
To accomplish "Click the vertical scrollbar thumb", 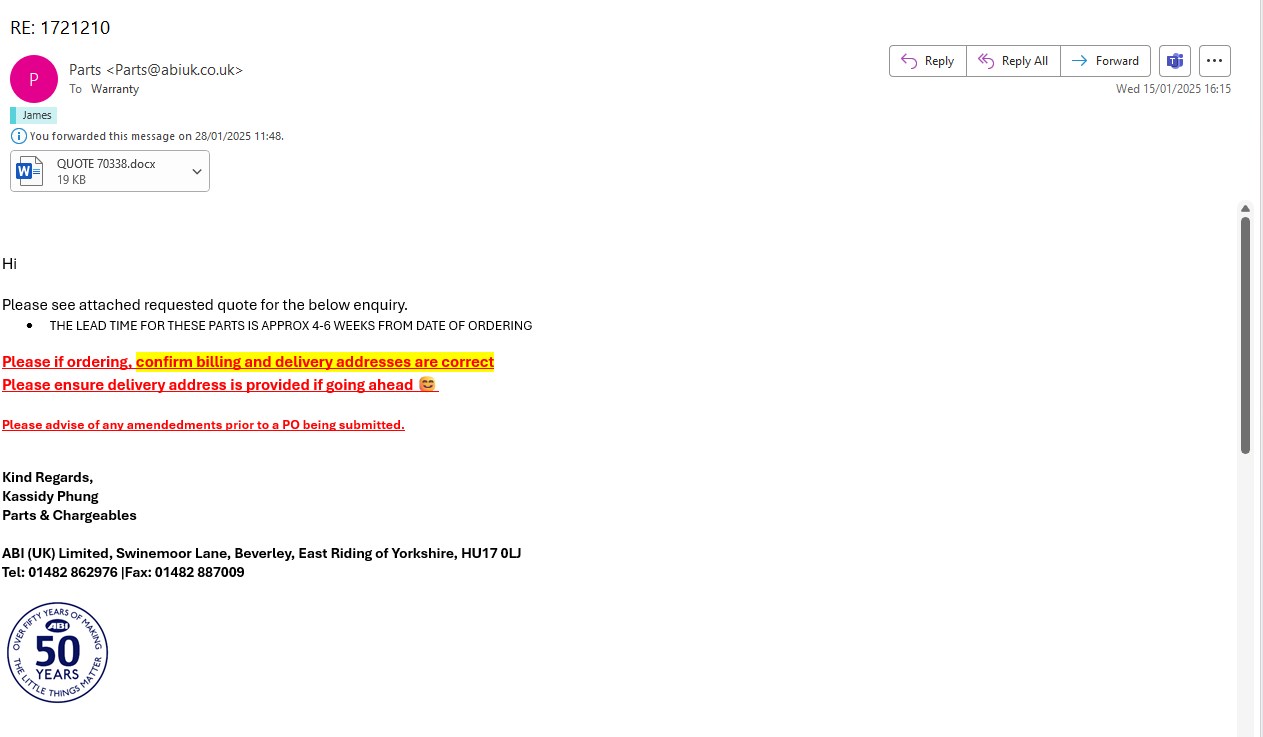I will [1245, 335].
